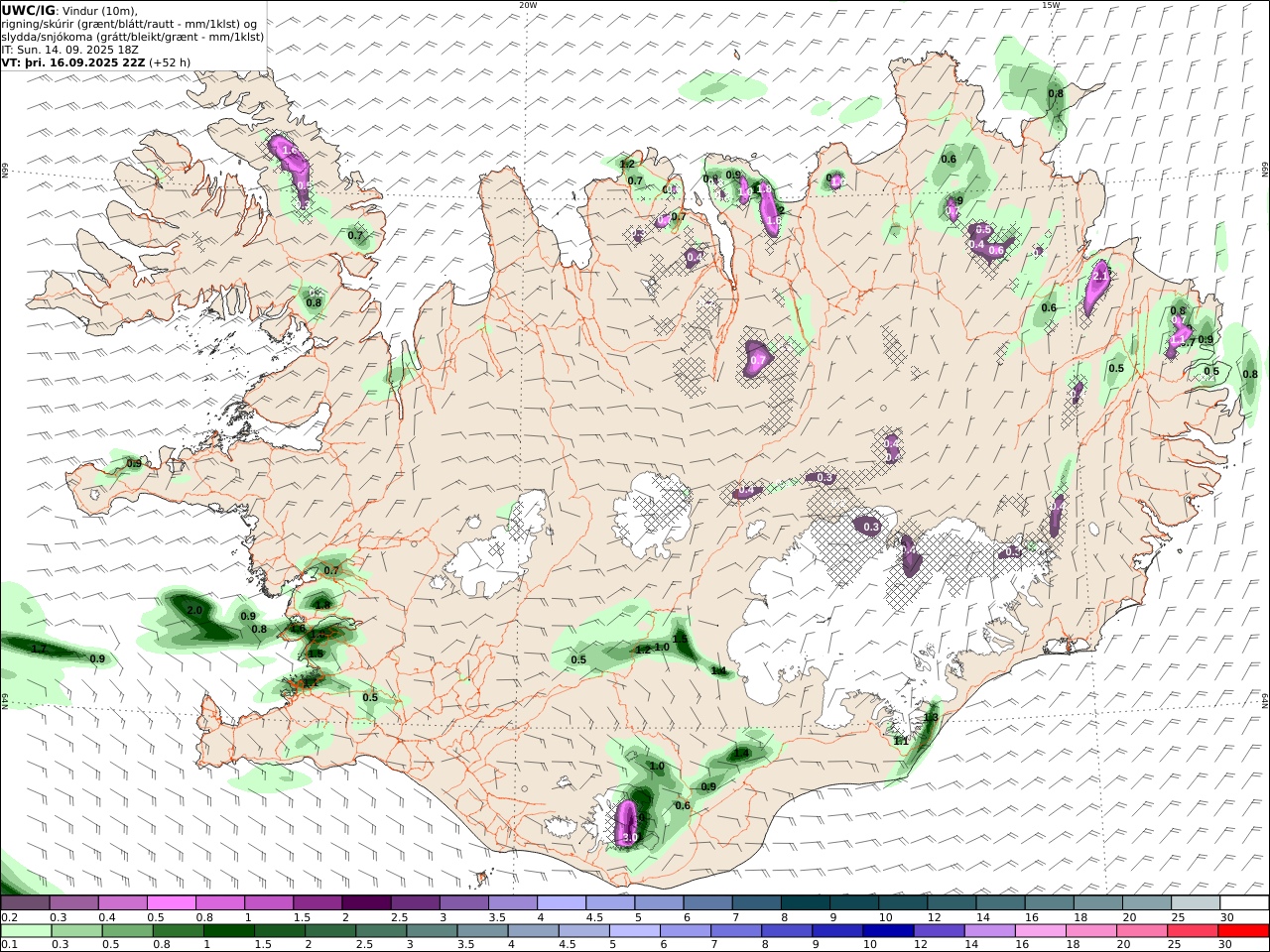Click the '15W' longitude label
The width and height of the screenshot is (1270, 952).
(x=1051, y=5)
